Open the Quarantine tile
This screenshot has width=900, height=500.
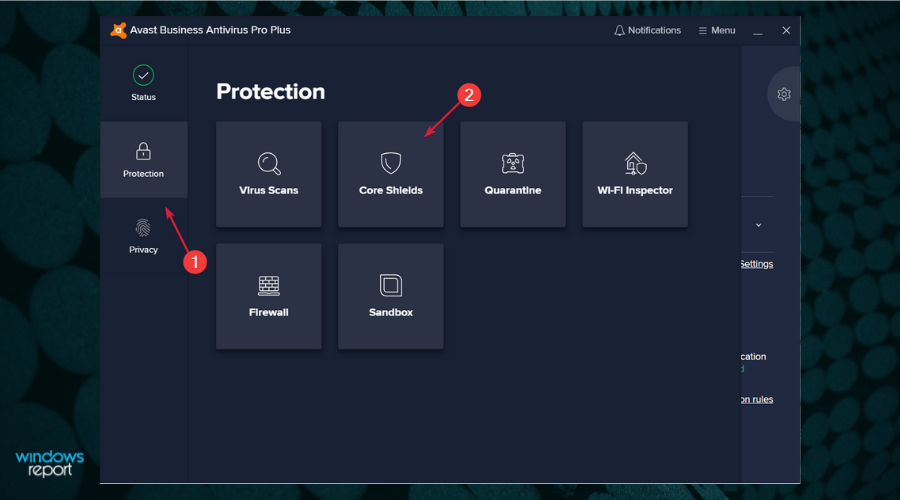click(x=513, y=174)
